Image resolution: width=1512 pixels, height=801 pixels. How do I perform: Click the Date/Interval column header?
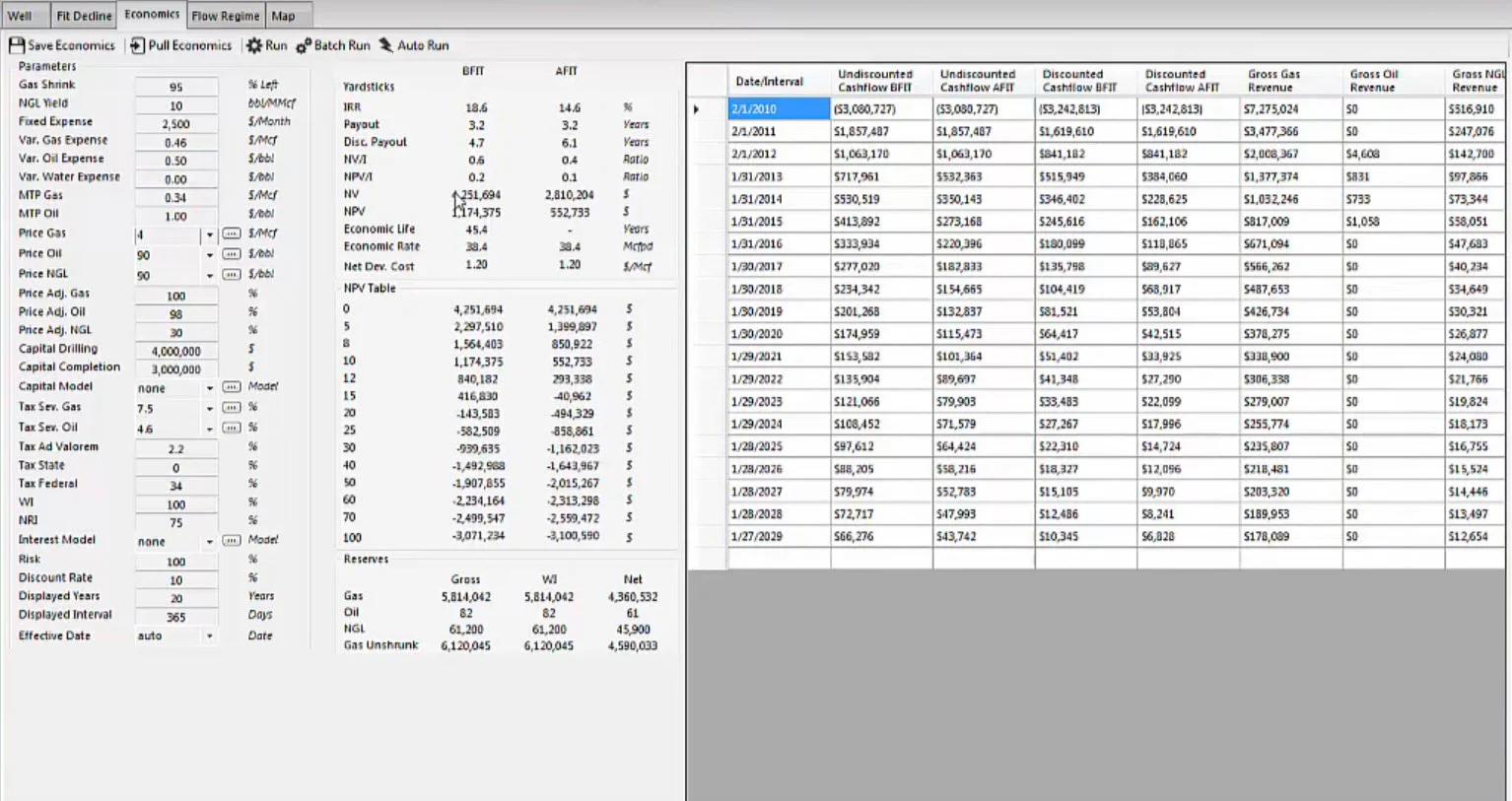click(x=779, y=81)
